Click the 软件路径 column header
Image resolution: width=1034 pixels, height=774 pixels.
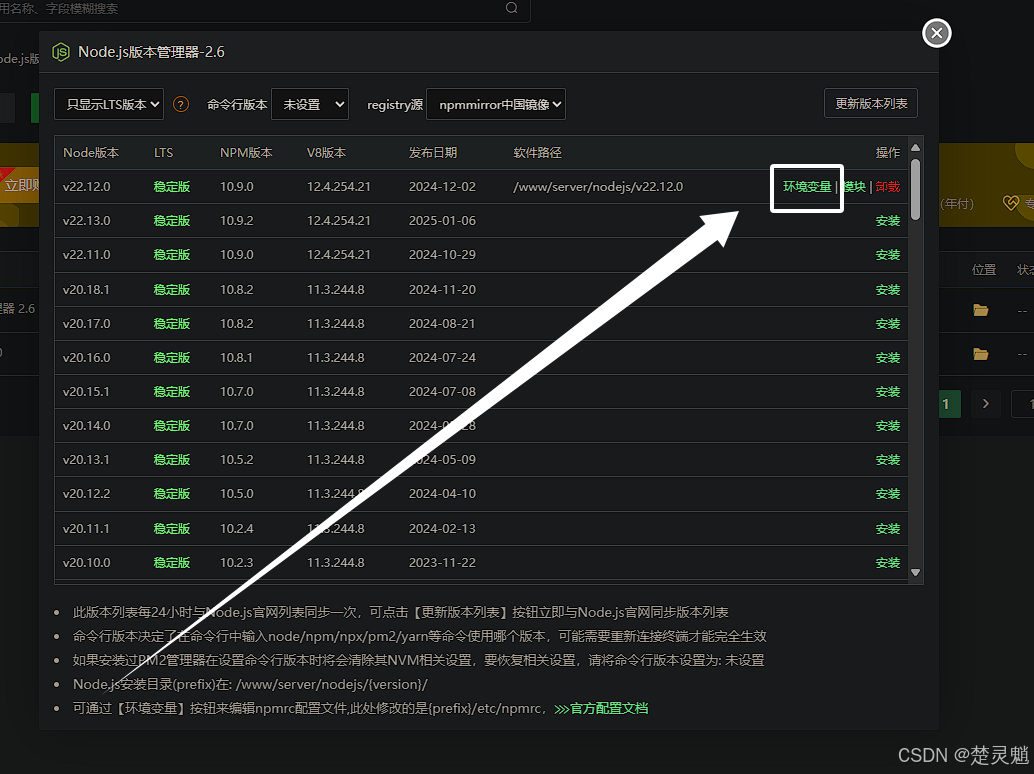coord(537,153)
